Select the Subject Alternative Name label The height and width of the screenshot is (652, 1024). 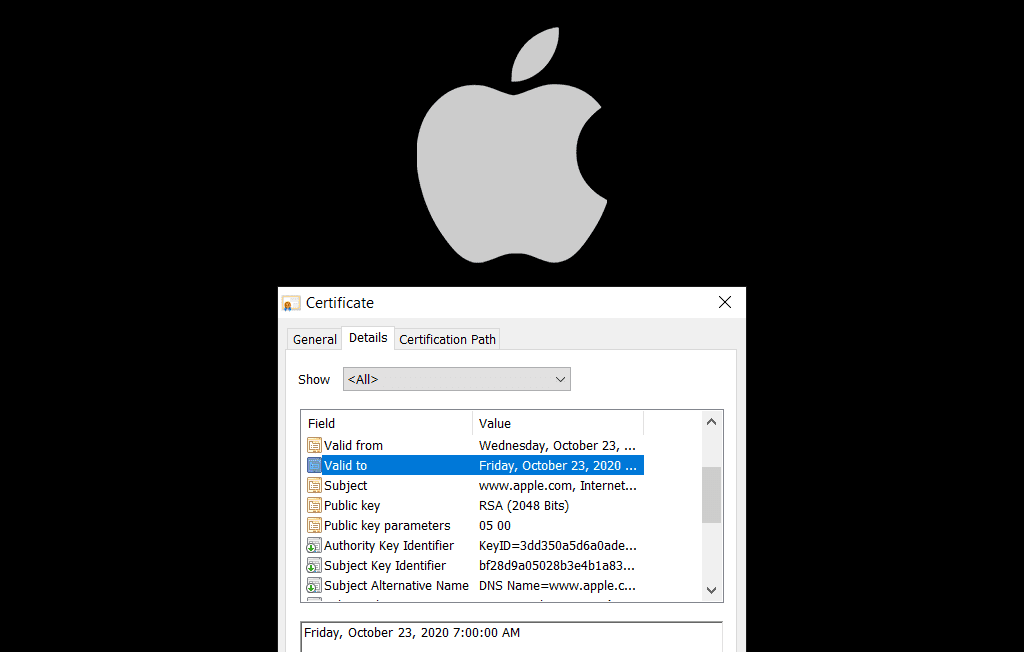pos(396,585)
